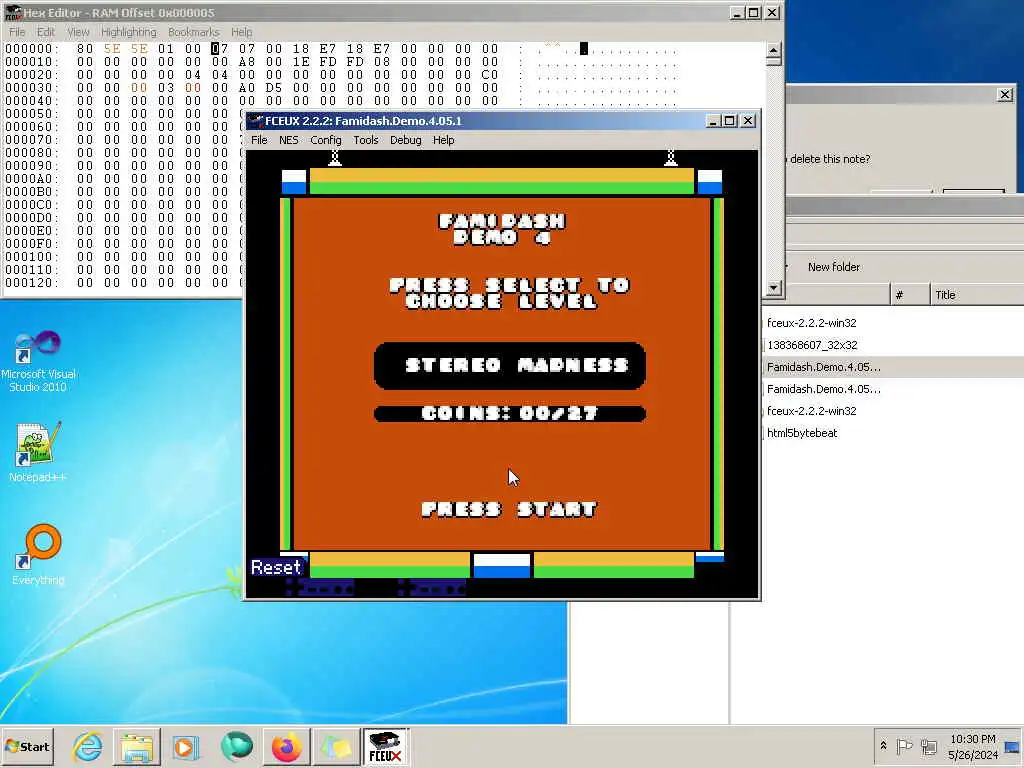Select first fceux-2.2.2-win32 file entry
This screenshot has height=768, width=1024.
812,323
